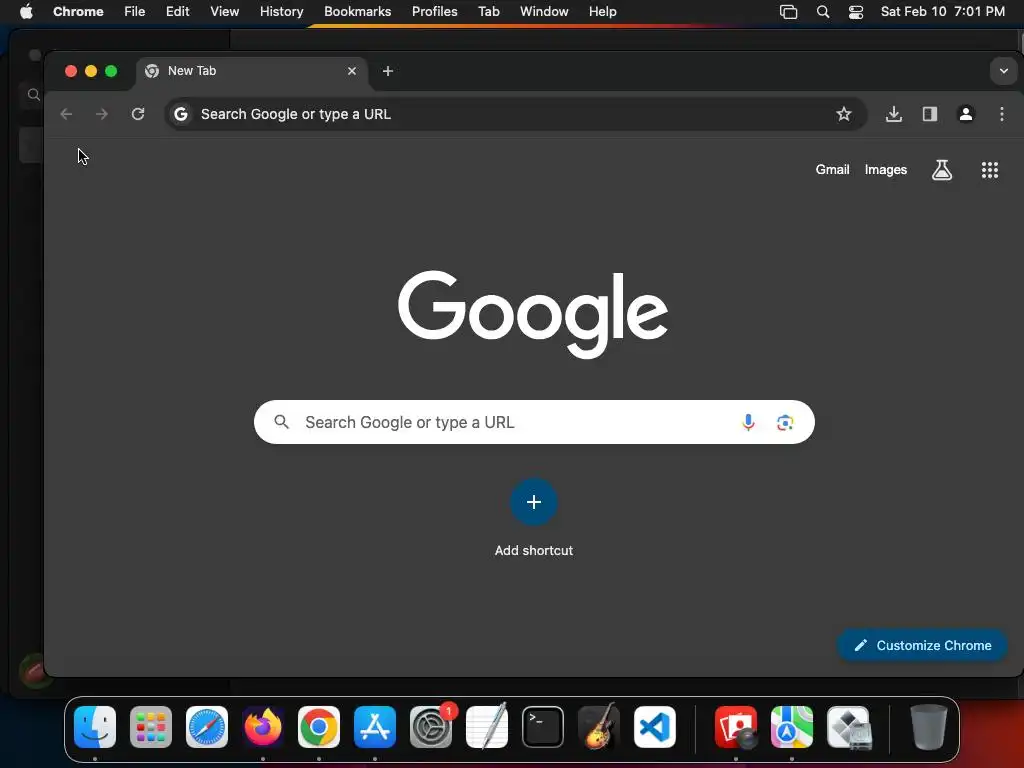Open TextEdit from the Dock
The width and height of the screenshot is (1024, 768).
[487, 727]
